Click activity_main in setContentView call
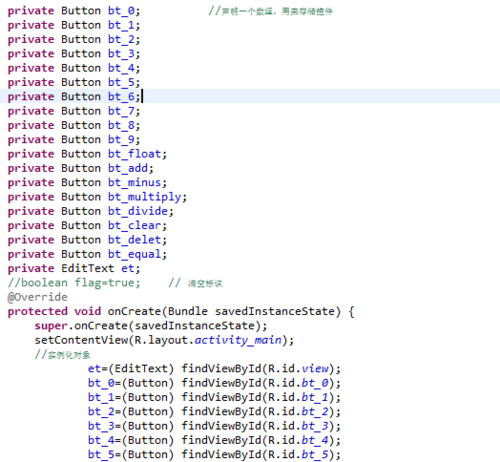The height and width of the screenshot is (462, 500). tap(238, 340)
